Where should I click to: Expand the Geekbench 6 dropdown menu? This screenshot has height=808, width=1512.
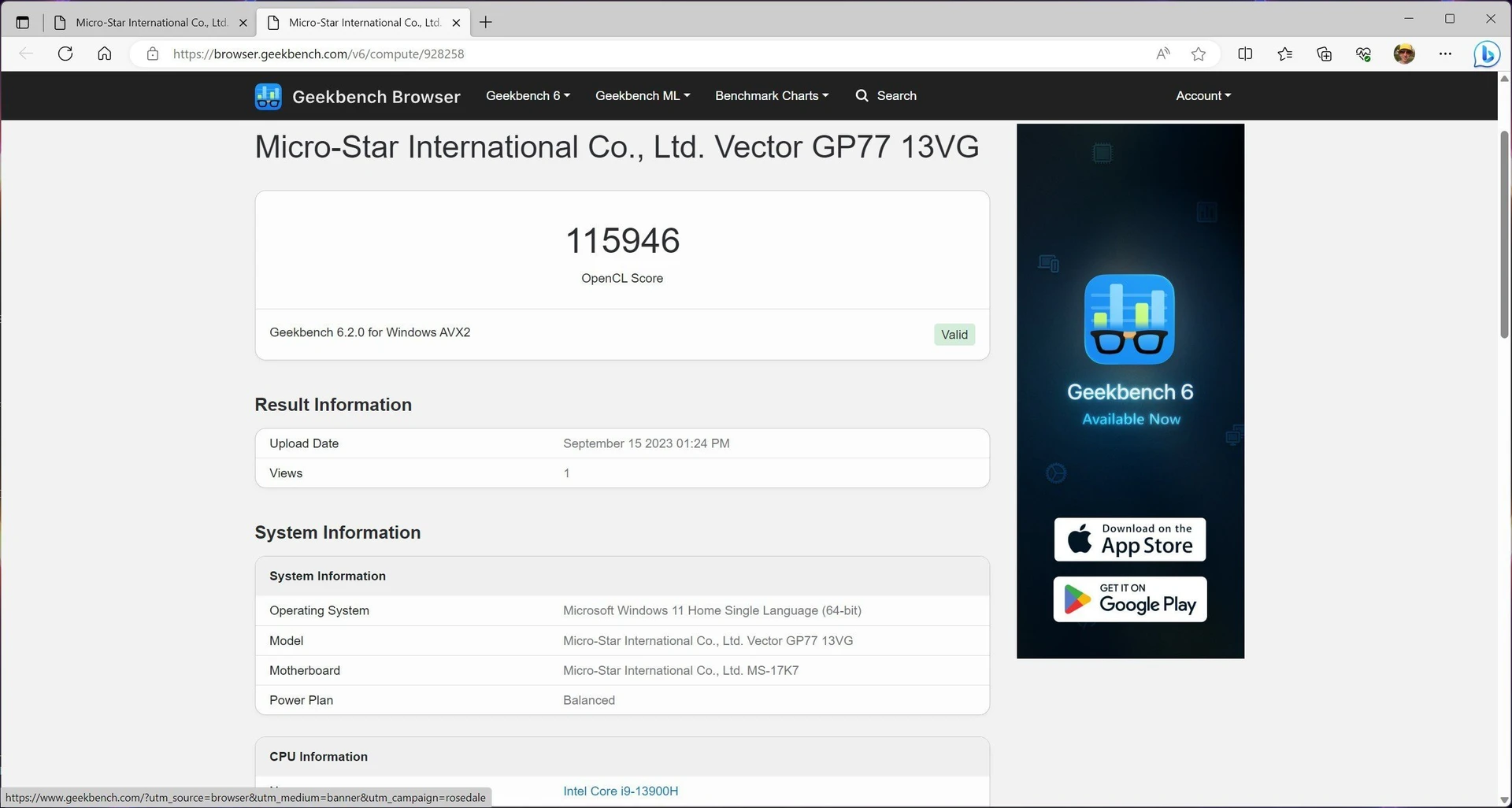(x=528, y=95)
